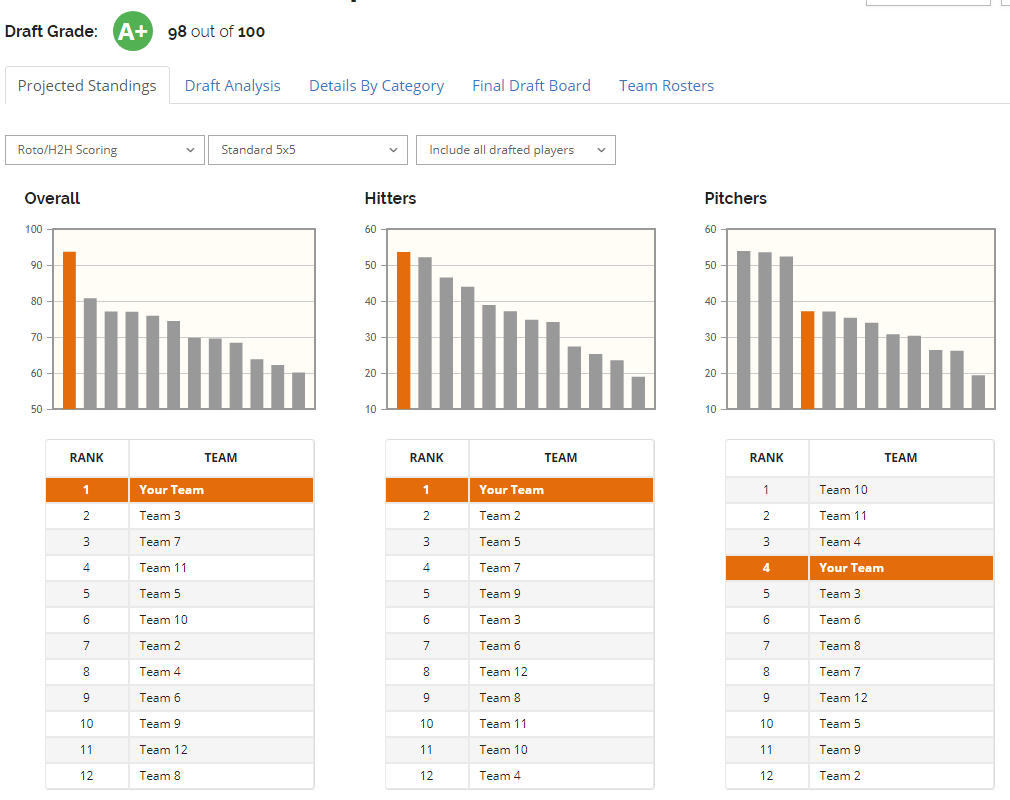Select the Projected Standings tab
This screenshot has width=1010, height=800.
(x=87, y=86)
